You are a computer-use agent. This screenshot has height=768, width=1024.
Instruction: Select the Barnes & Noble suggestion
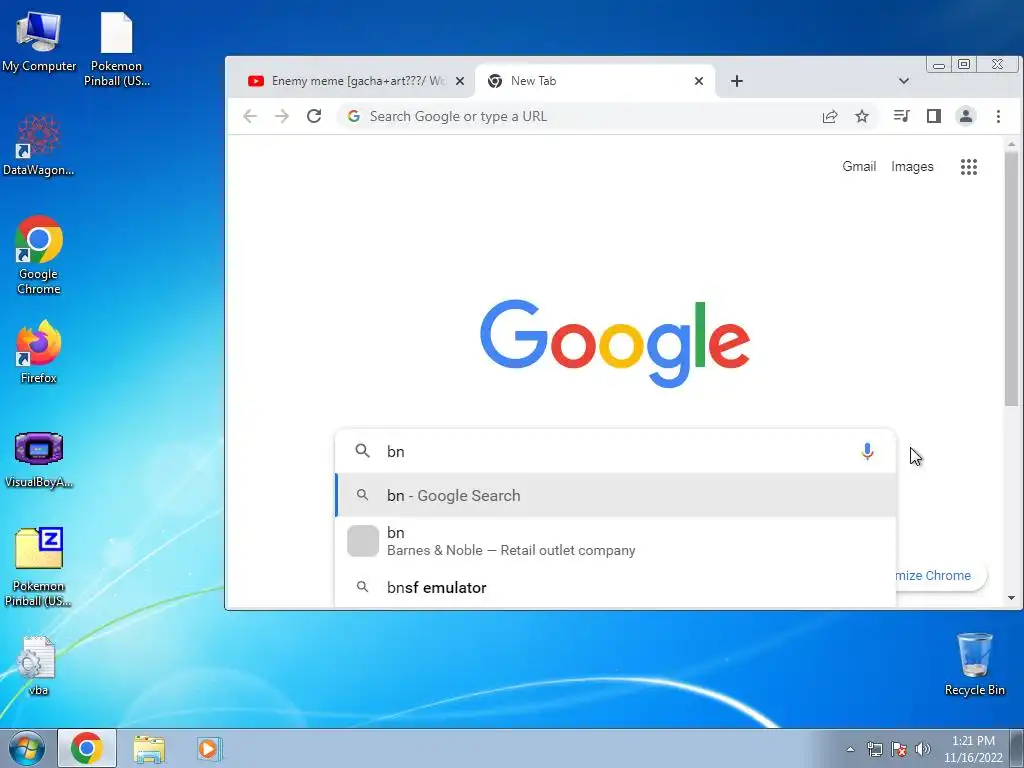[x=615, y=541]
